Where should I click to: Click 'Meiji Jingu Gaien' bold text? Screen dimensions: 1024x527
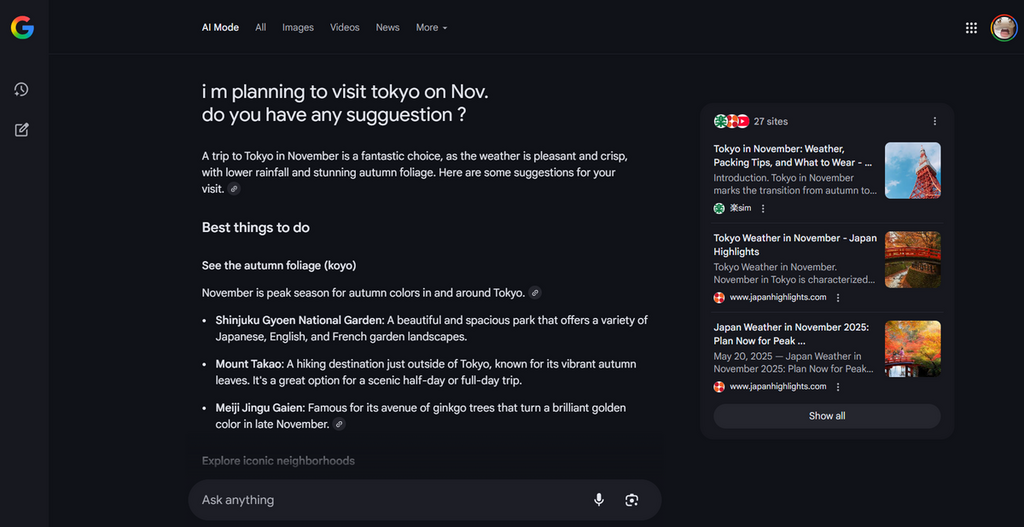tap(260, 407)
